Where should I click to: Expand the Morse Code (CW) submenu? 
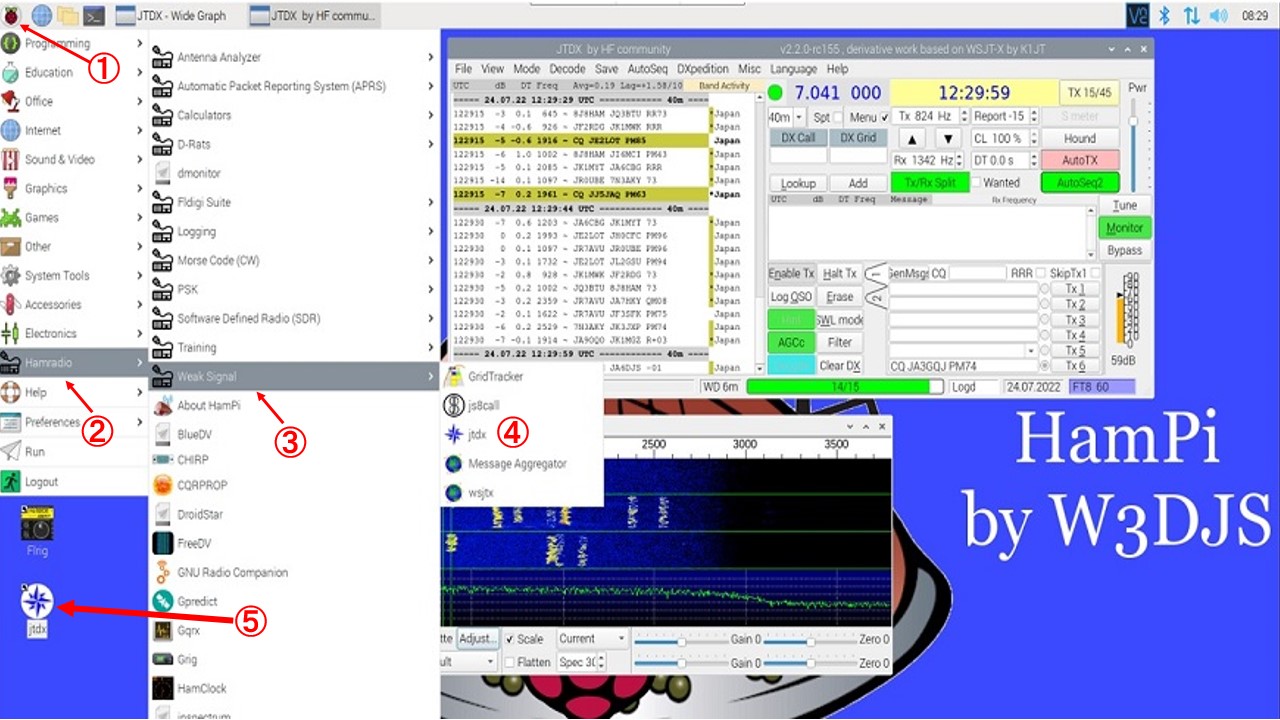(x=294, y=260)
